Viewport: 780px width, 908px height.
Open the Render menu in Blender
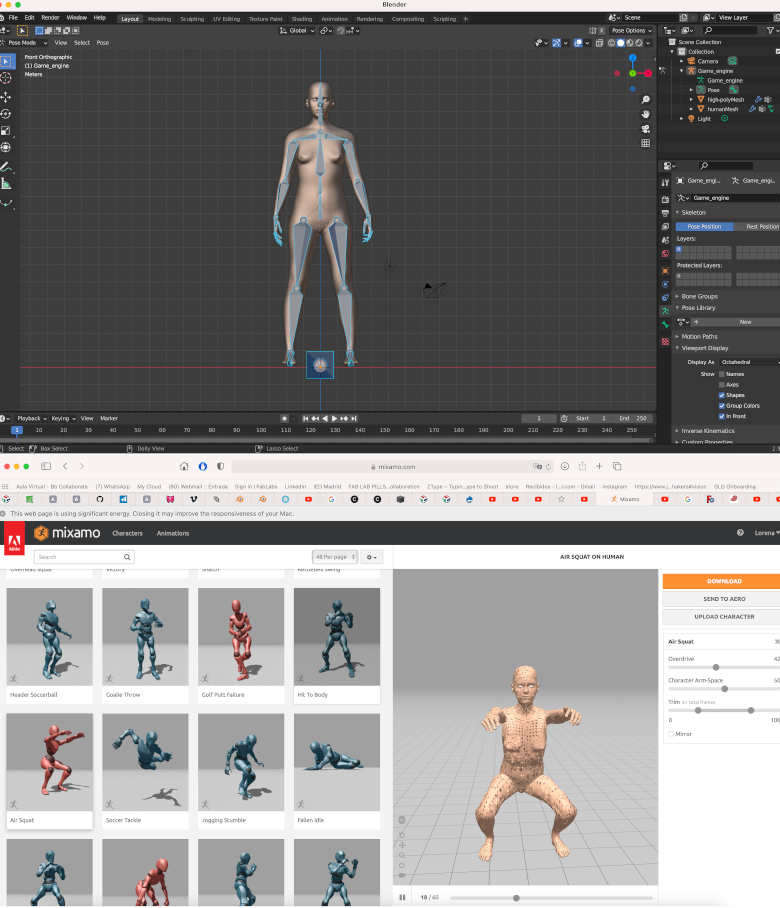pyautogui.click(x=50, y=18)
